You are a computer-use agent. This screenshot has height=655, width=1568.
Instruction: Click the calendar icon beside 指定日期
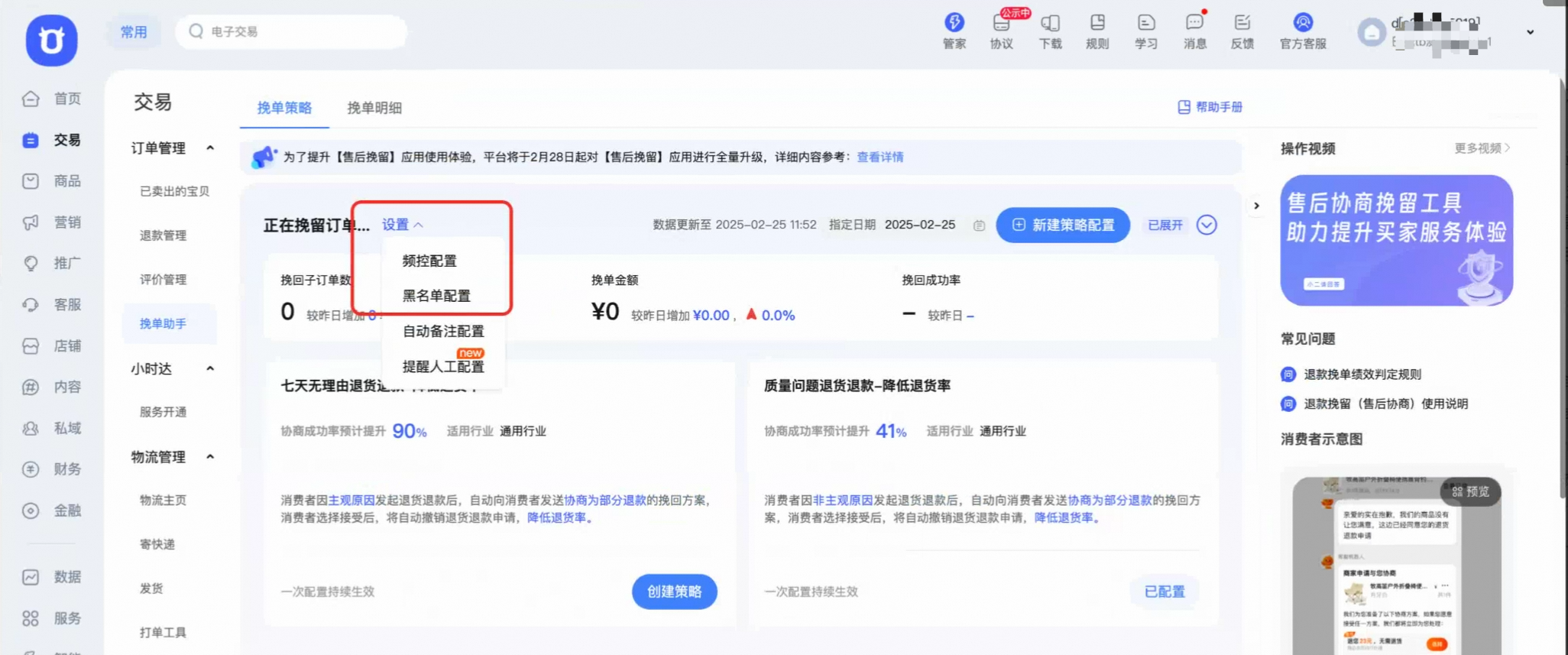tap(979, 225)
